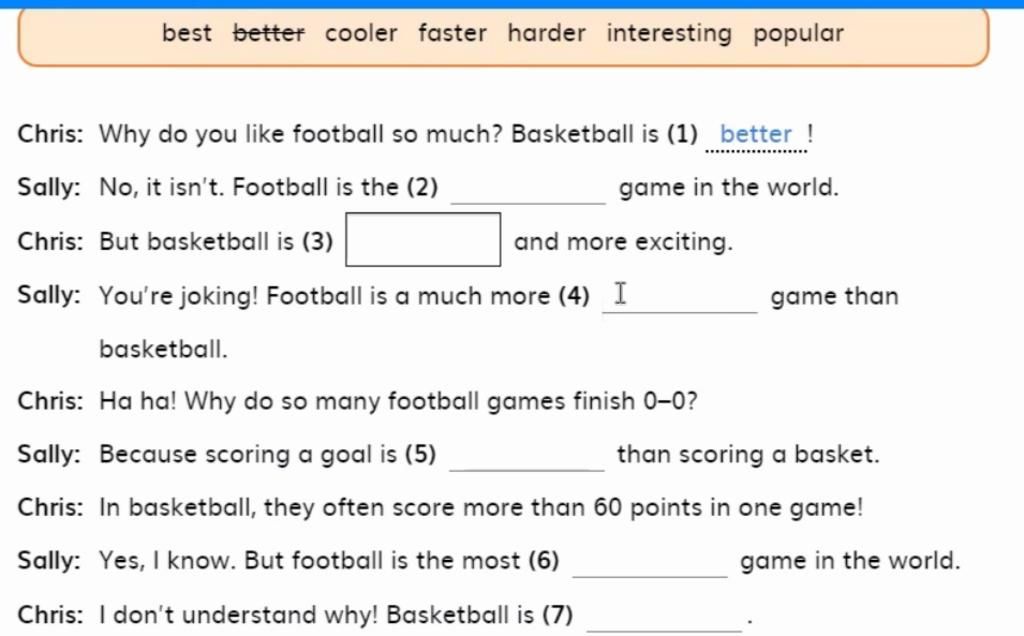Select the word 'best' in word bank

click(x=187, y=33)
